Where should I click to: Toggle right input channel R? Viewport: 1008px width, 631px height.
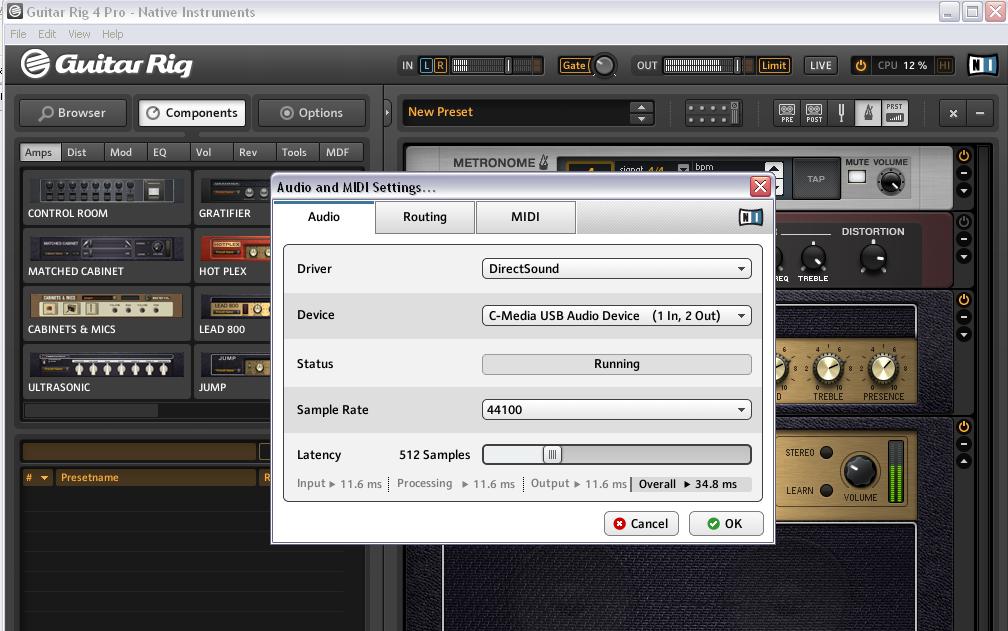click(x=440, y=66)
